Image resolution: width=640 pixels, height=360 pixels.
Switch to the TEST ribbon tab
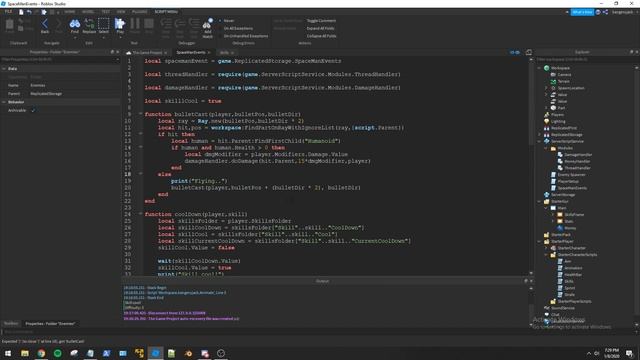(x=105, y=12)
